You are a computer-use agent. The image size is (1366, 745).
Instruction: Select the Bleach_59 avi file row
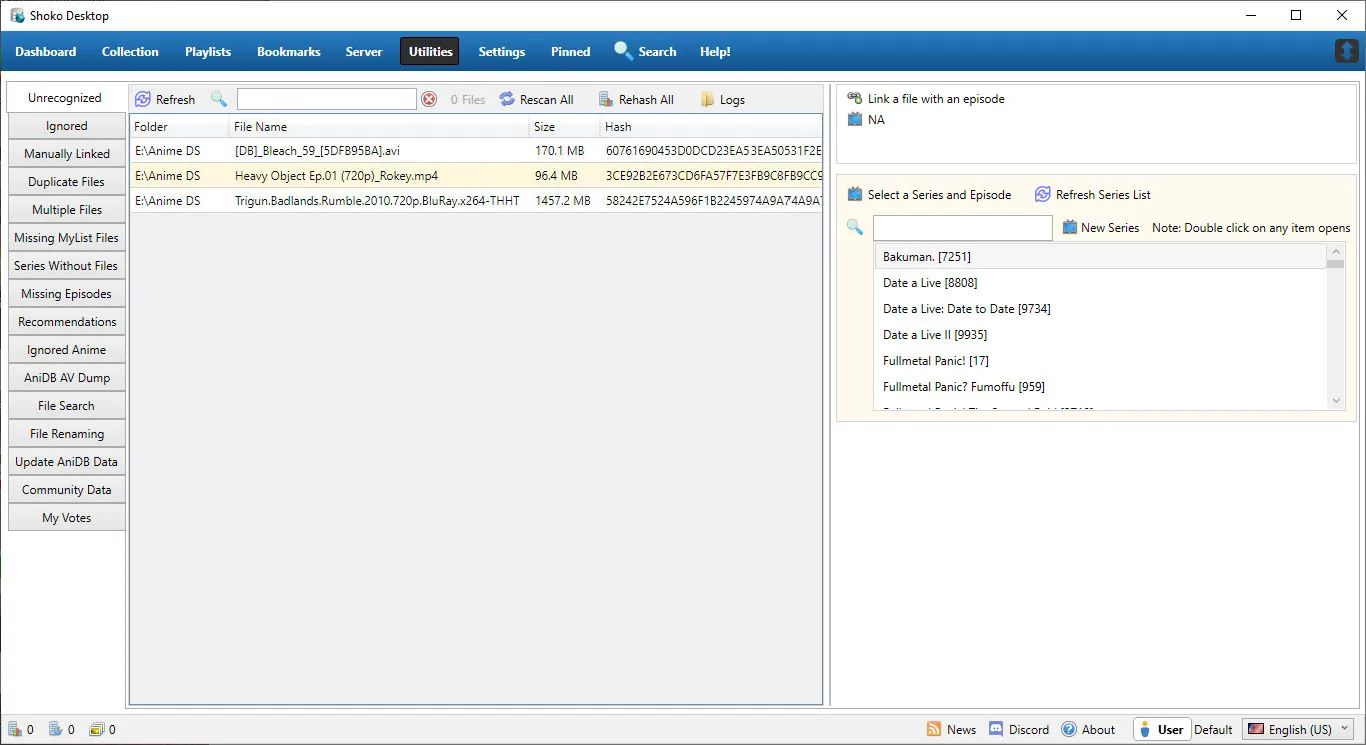(476, 151)
